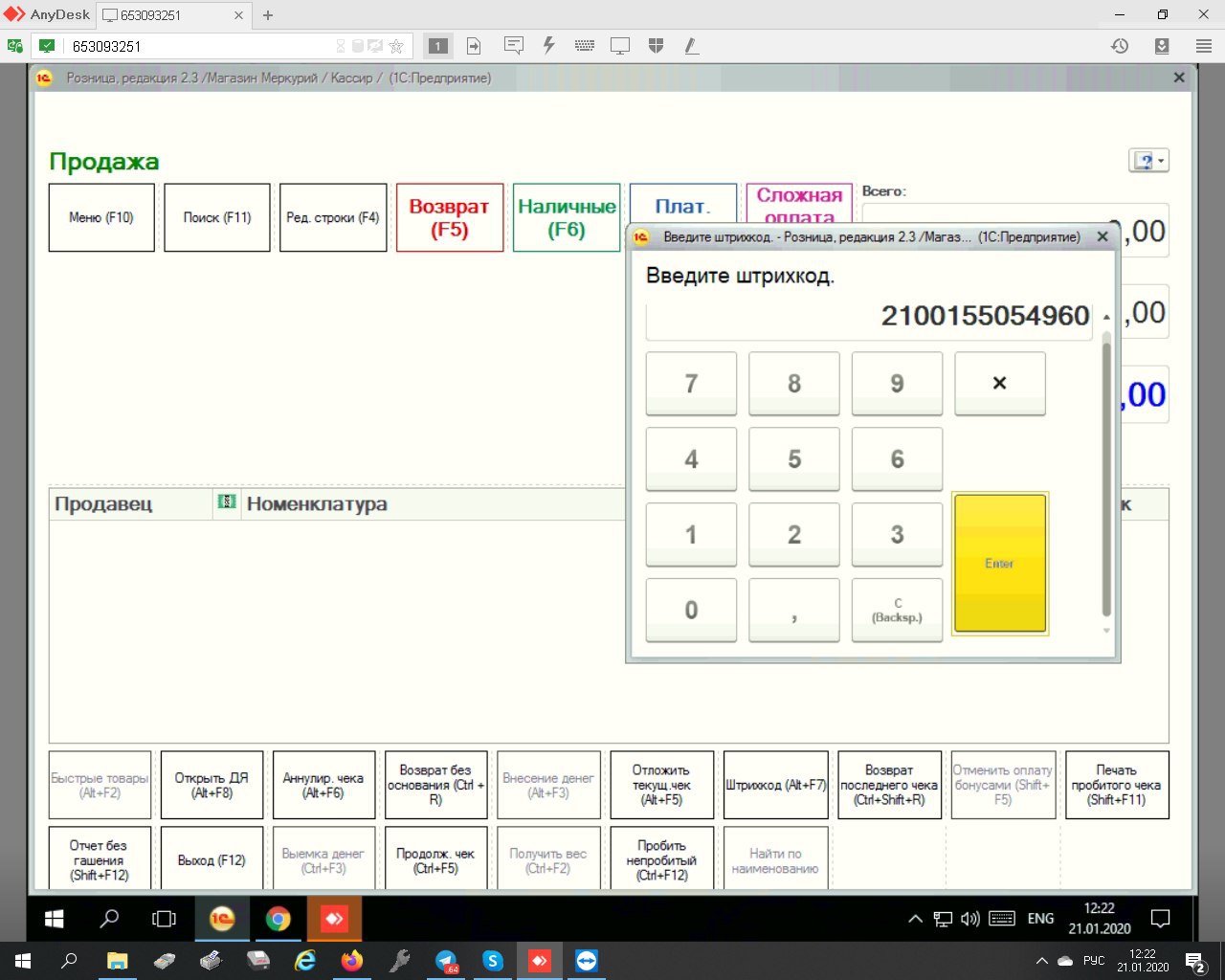This screenshot has width=1225, height=980.
Task: Click Отложить текущ.чек (Alt+F5) button
Action: click(x=661, y=785)
